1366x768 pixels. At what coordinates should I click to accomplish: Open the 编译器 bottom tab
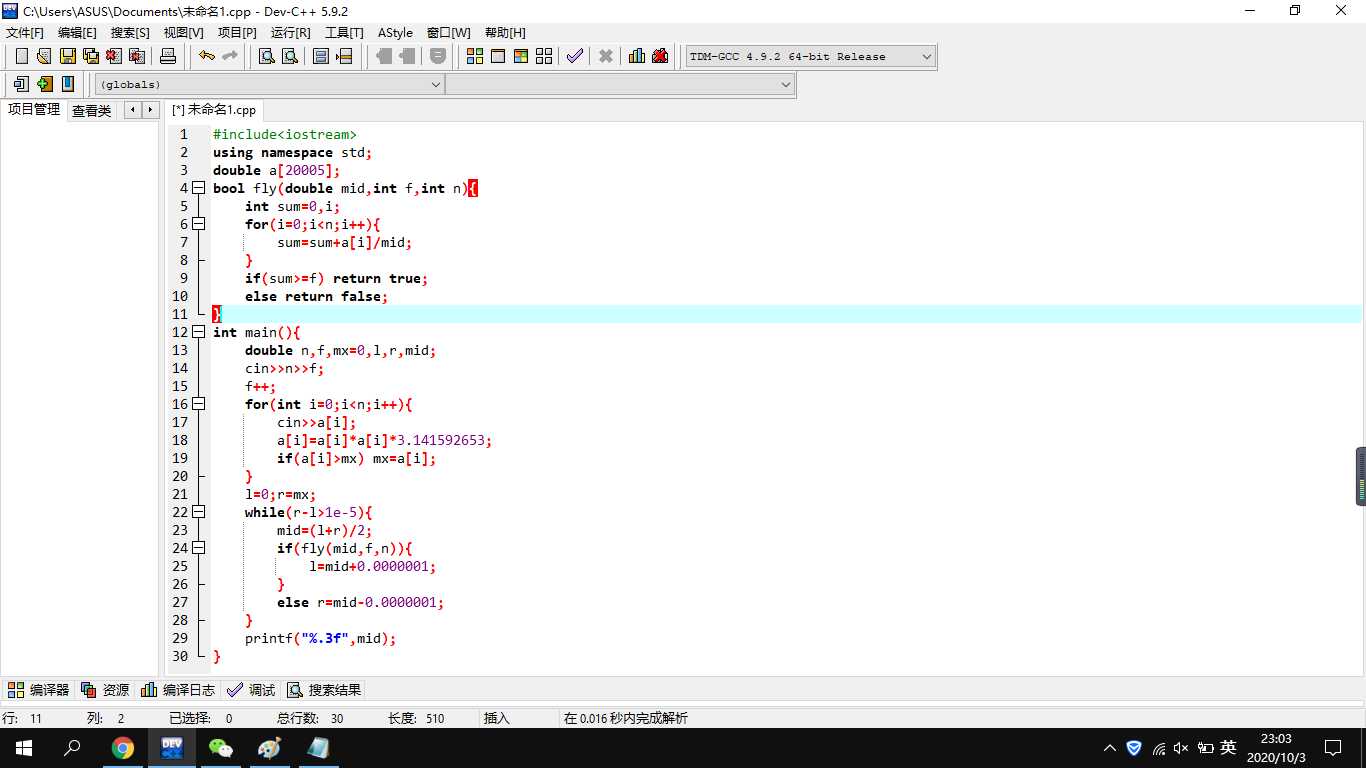click(x=39, y=690)
